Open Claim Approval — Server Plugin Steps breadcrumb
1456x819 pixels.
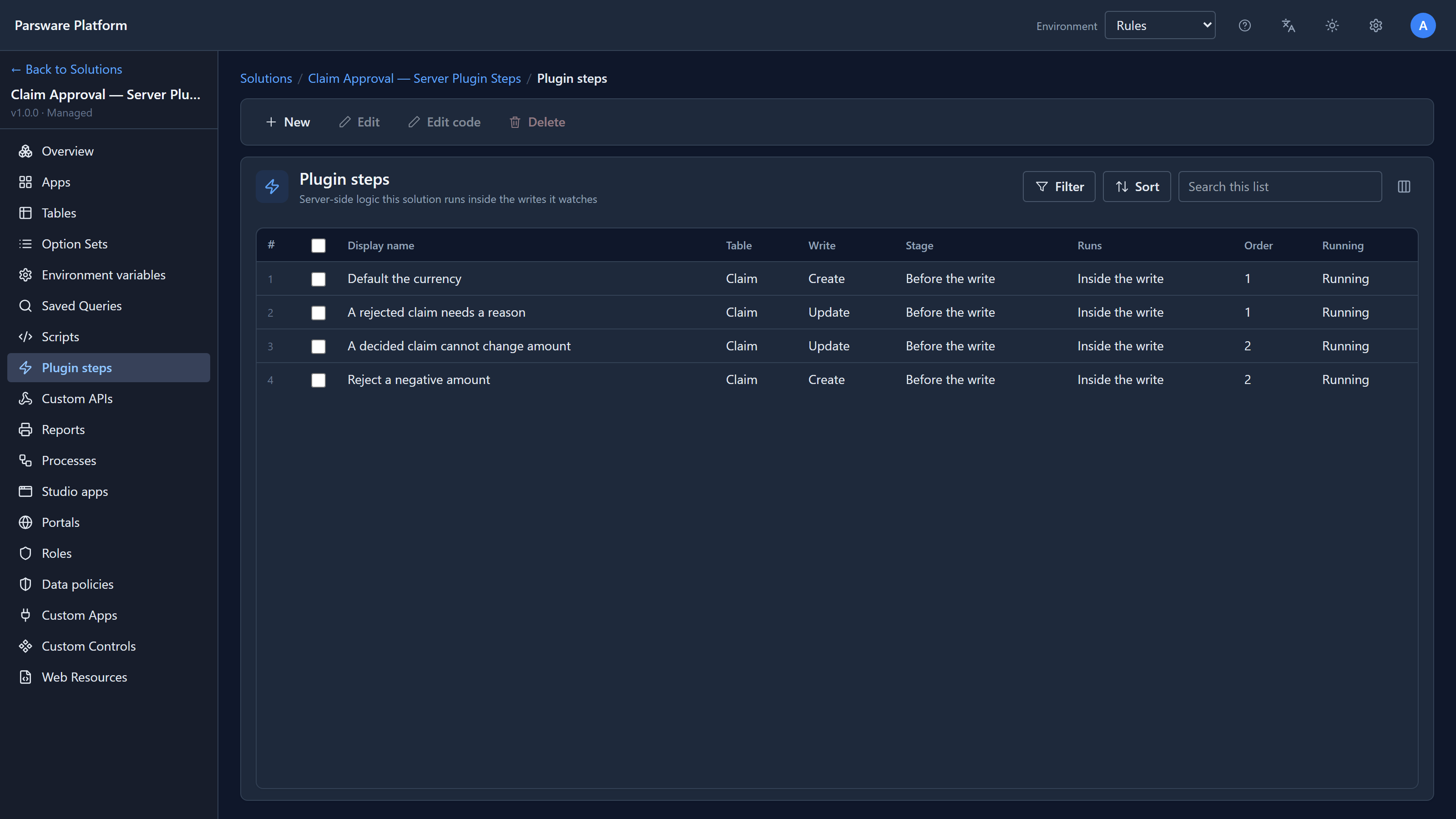[415, 79]
